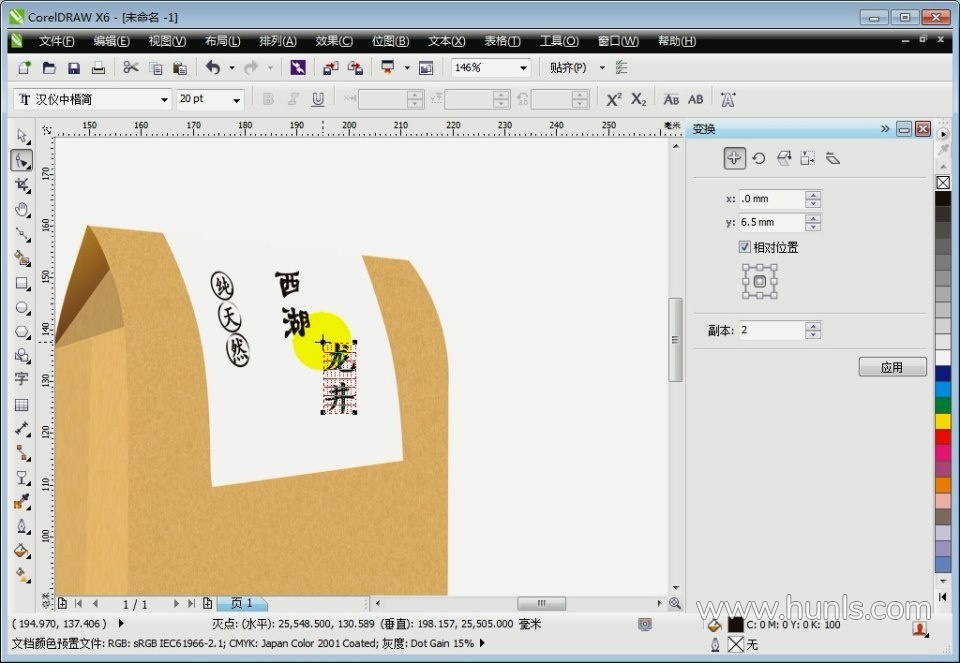Click the Underline text icon

coord(318,99)
